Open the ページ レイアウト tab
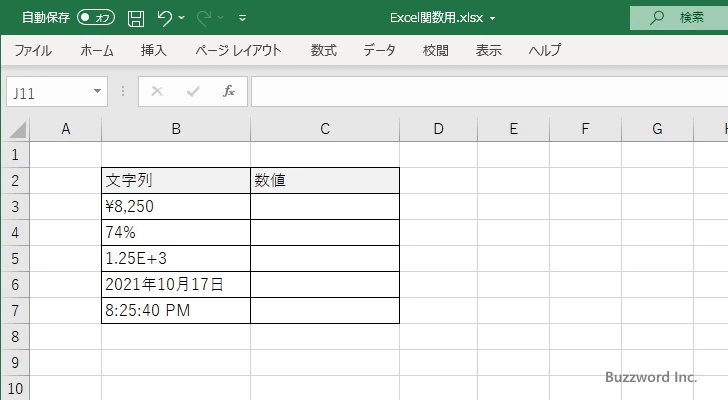The width and height of the screenshot is (728, 400). 238,50
